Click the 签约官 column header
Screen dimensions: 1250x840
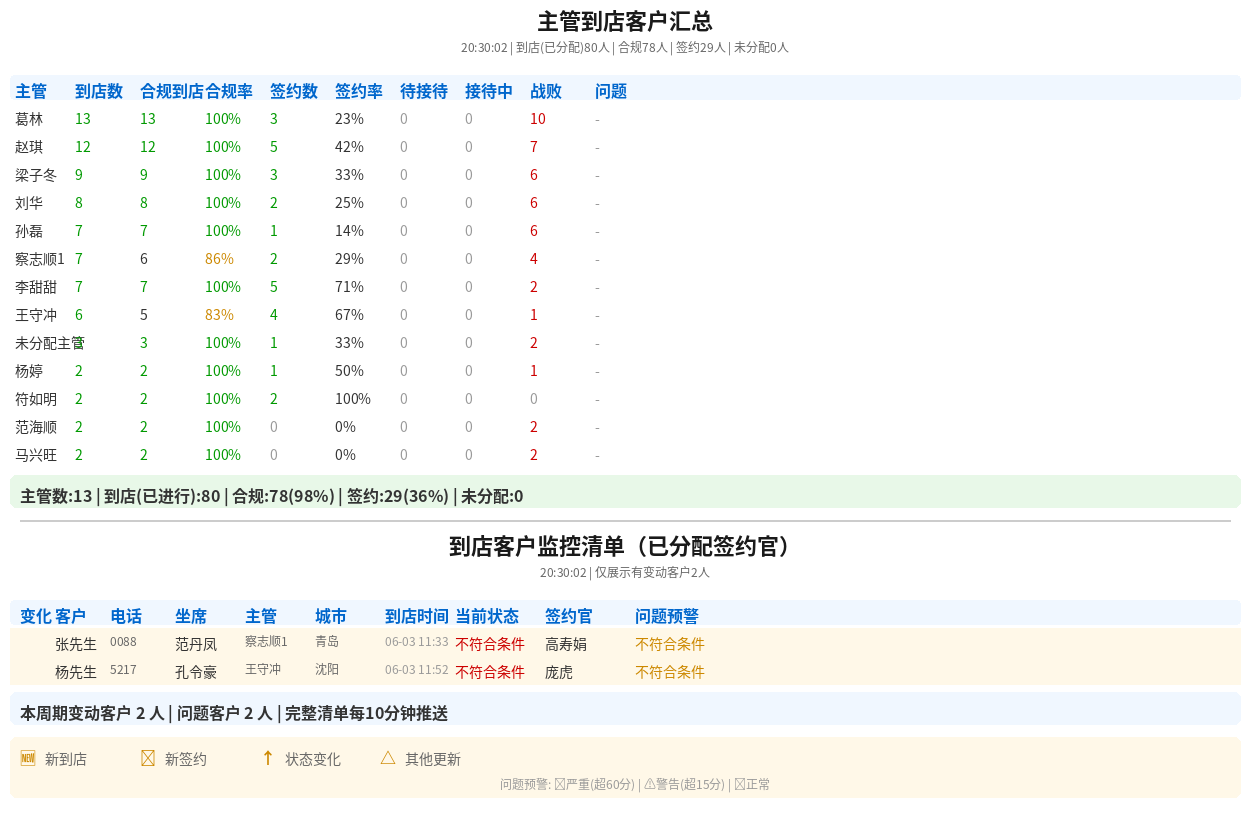coord(569,616)
